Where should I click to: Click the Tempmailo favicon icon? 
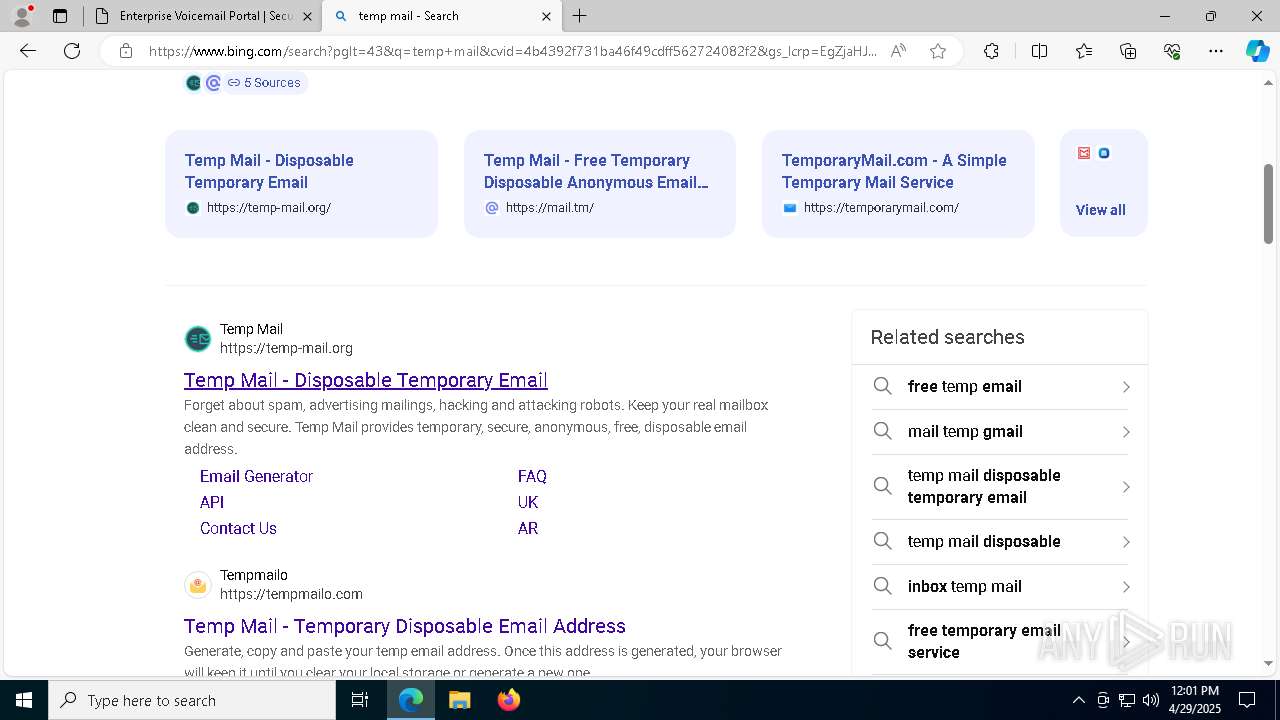(198, 585)
